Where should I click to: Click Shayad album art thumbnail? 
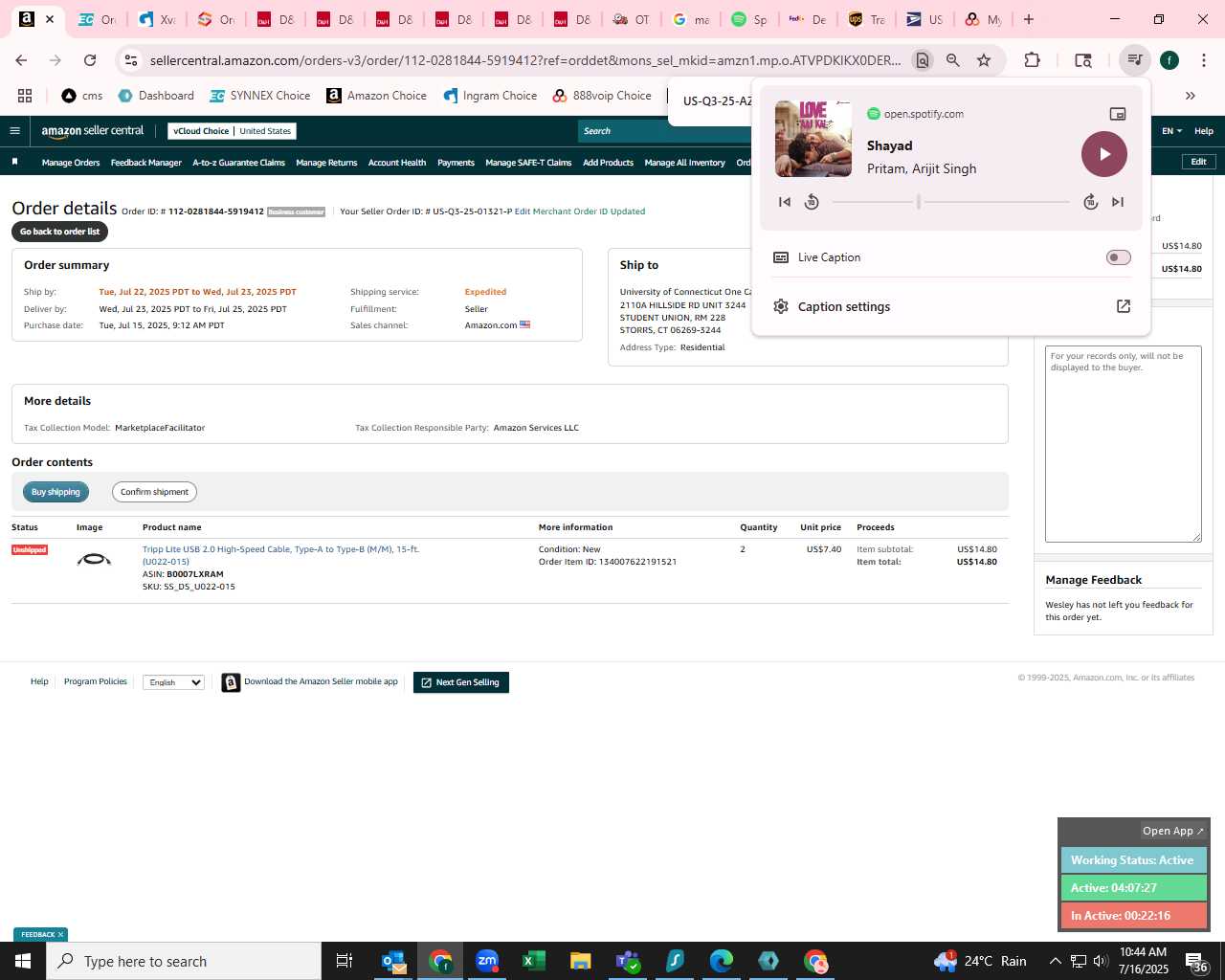[813, 139]
